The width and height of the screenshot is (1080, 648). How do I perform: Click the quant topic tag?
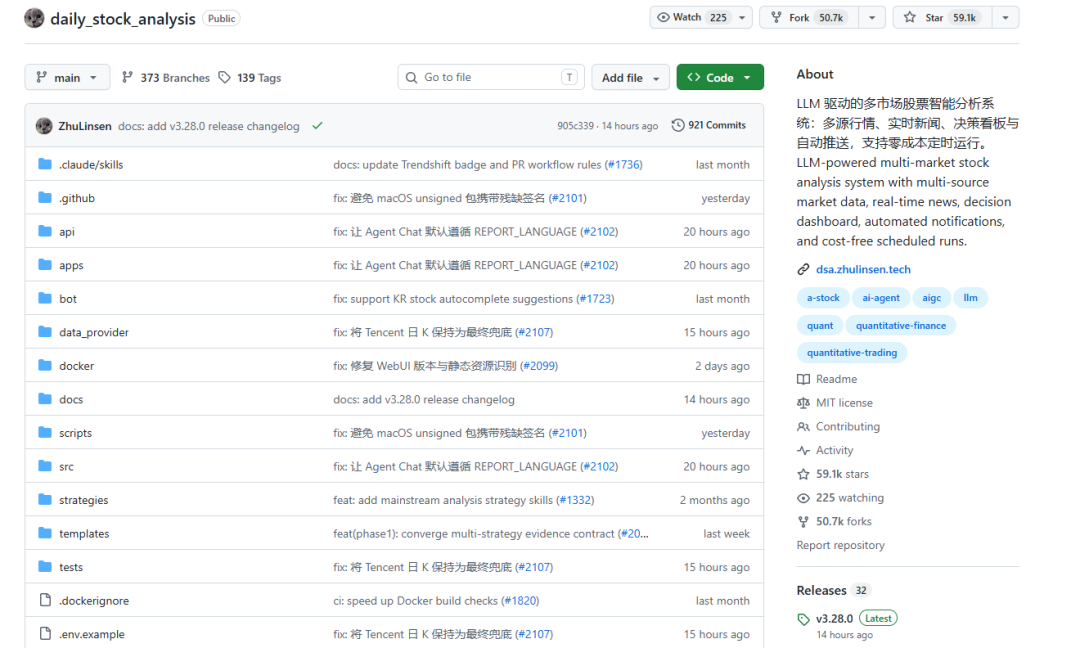(x=820, y=326)
